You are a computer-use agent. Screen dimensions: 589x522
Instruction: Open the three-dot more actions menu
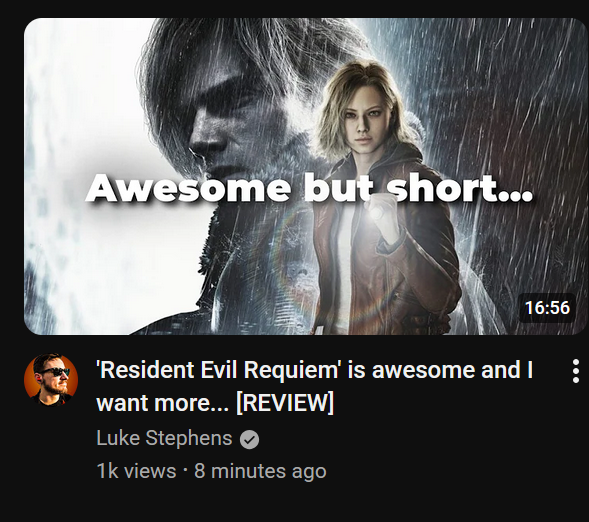click(575, 371)
